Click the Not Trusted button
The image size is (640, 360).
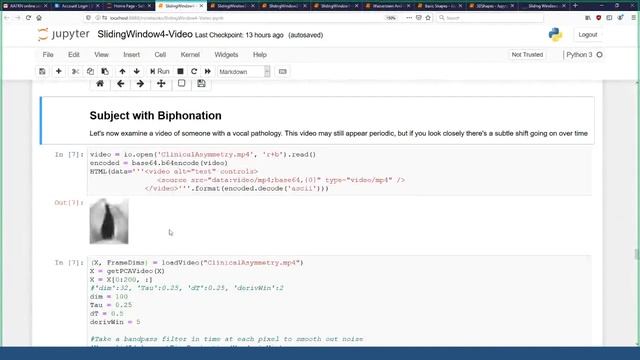527,55
